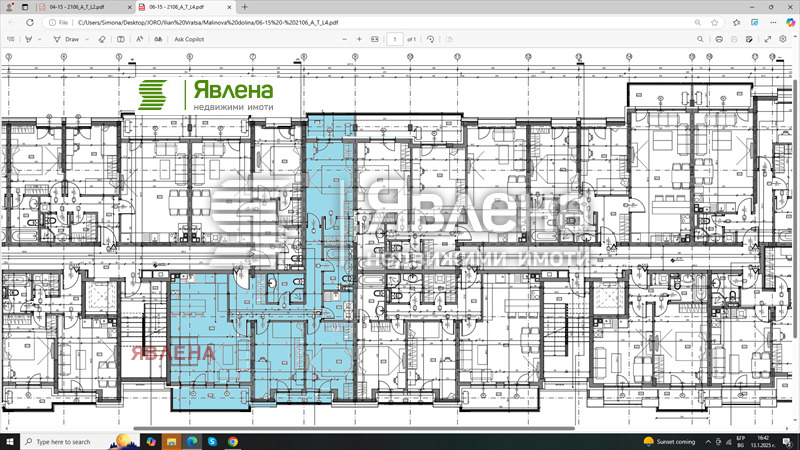The width and height of the screenshot is (800, 450).
Task: Open the PDF table of contents
Action: [10, 39]
